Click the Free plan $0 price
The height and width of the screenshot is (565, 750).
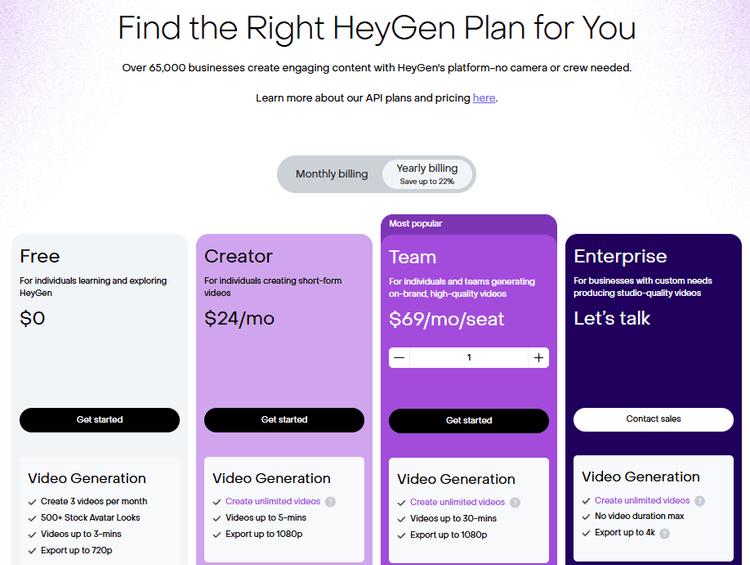[x=32, y=318]
